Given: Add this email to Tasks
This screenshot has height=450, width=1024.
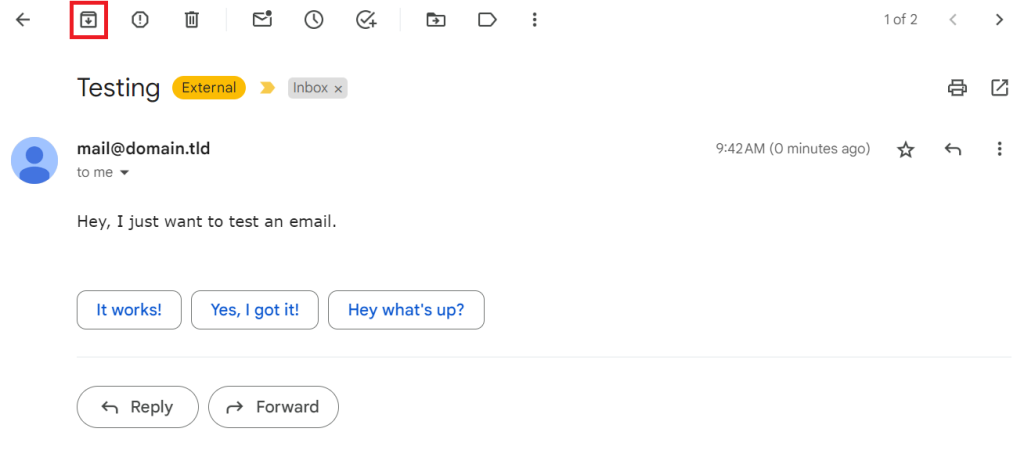Looking at the screenshot, I should tap(366, 19).
